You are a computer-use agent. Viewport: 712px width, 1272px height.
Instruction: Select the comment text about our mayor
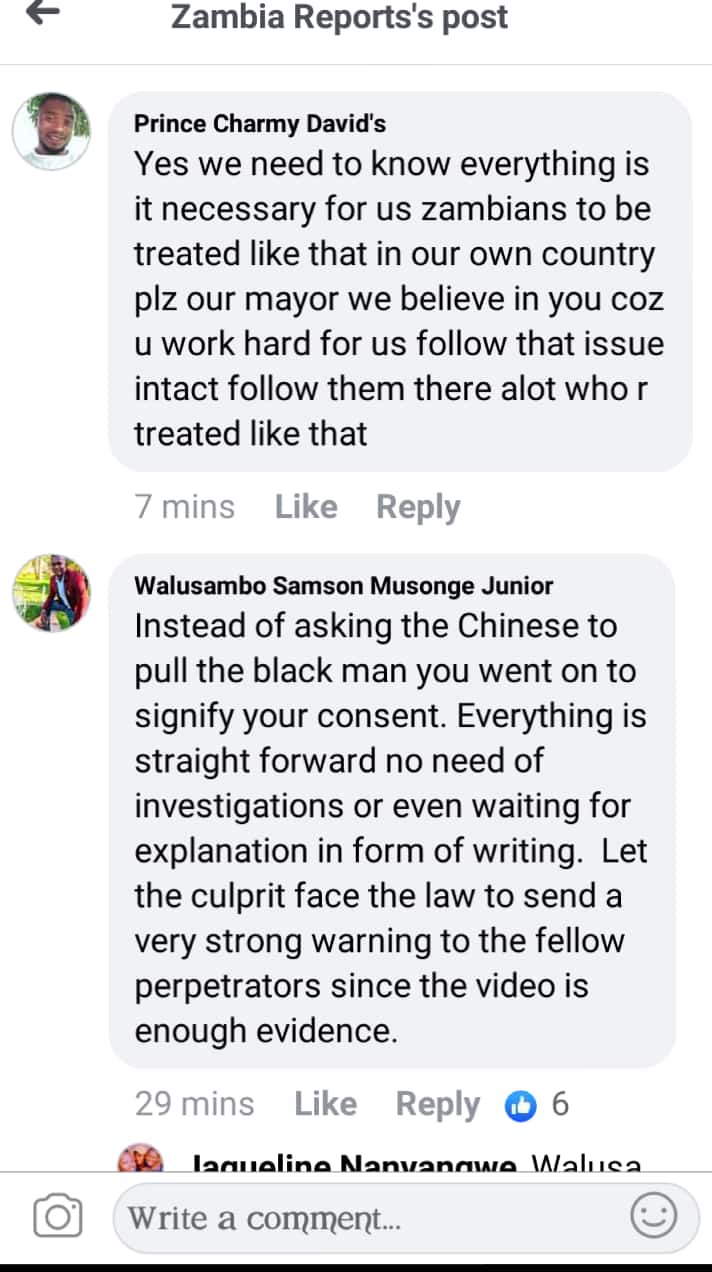tap(400, 298)
